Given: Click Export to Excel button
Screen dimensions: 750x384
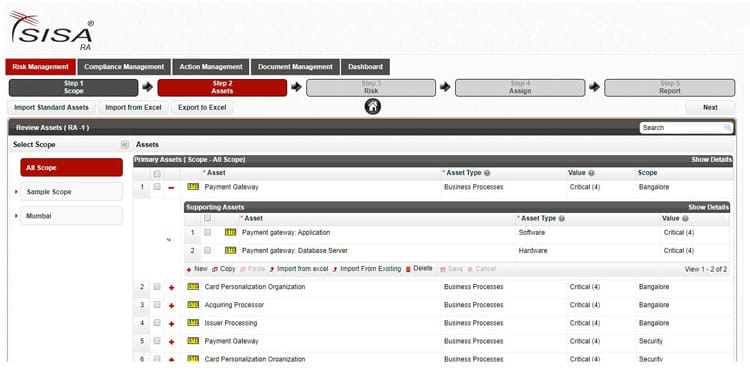Looking at the screenshot, I should (202, 108).
